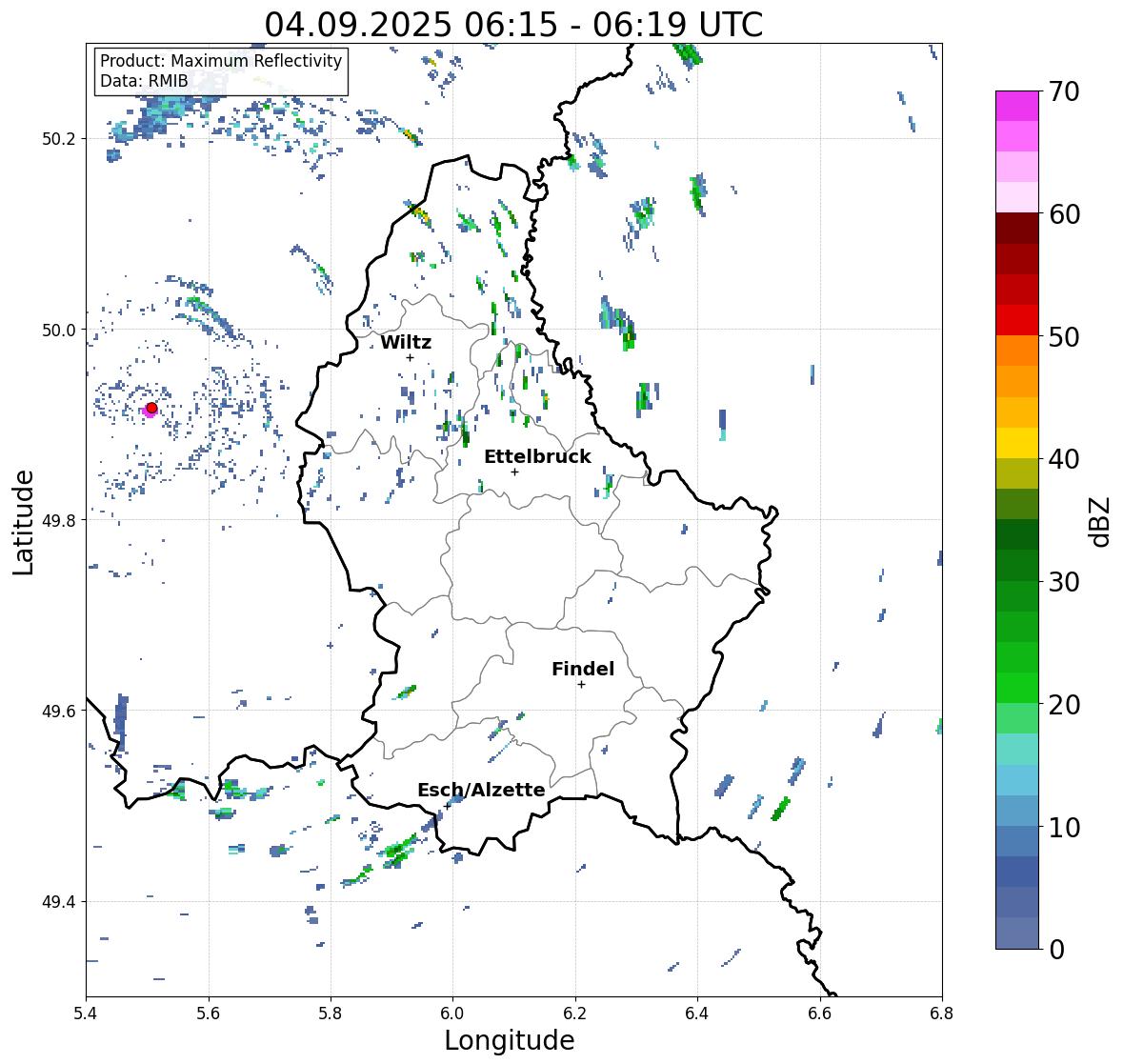Click the dBZ colorbar label

point(1101,521)
